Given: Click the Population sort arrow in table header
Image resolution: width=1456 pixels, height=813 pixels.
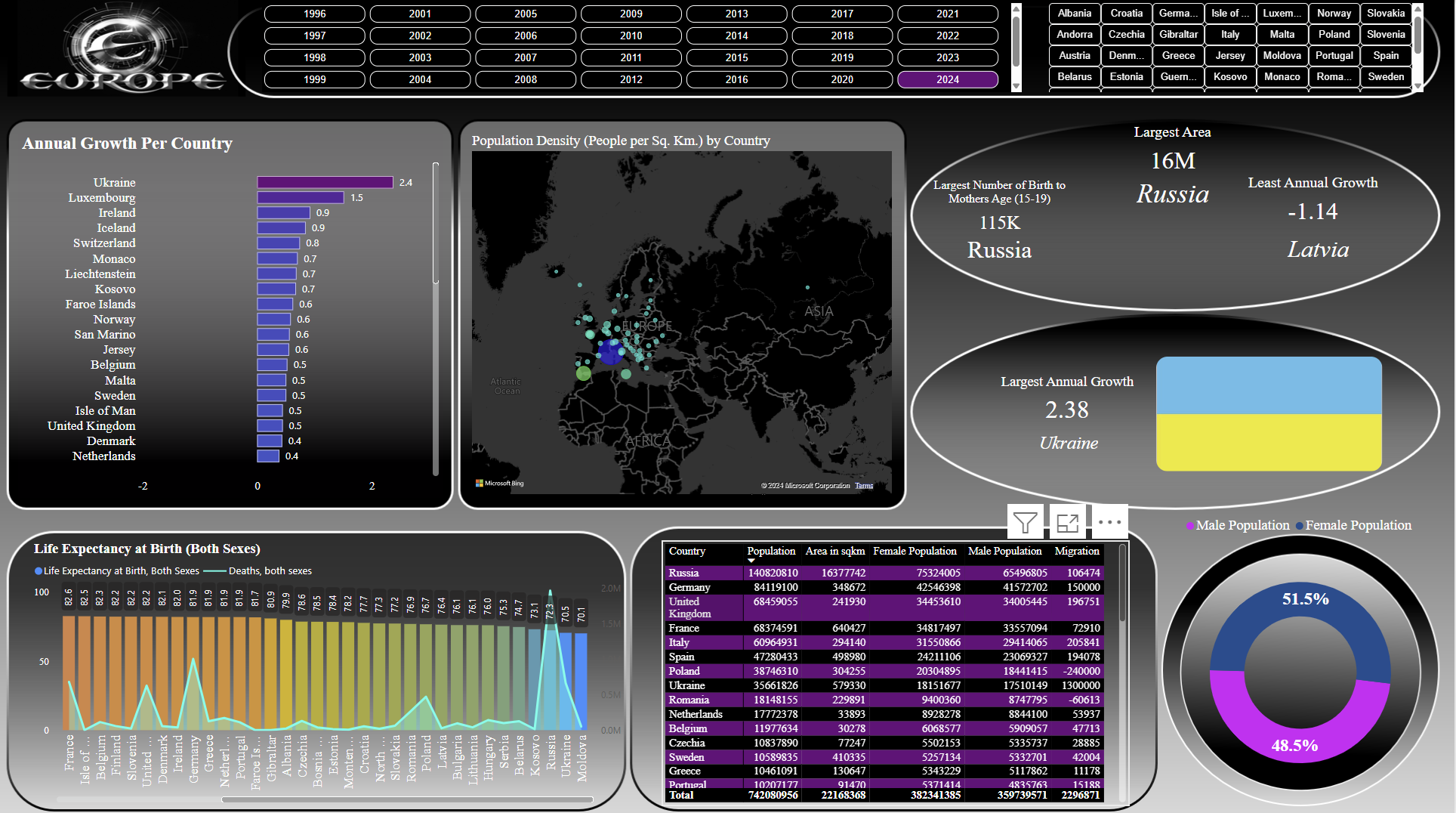Looking at the screenshot, I should [751, 561].
